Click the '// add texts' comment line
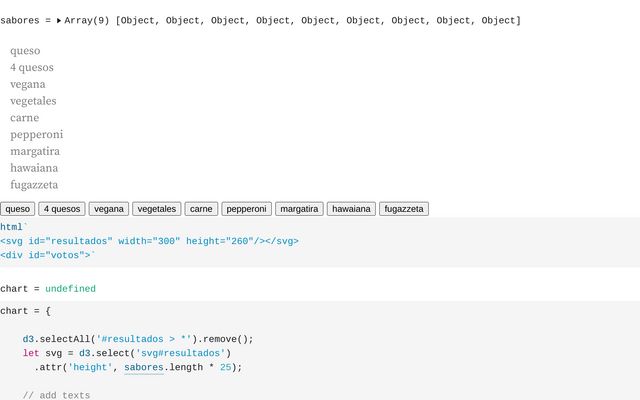Viewport: 640px width, 400px height. coord(56,395)
